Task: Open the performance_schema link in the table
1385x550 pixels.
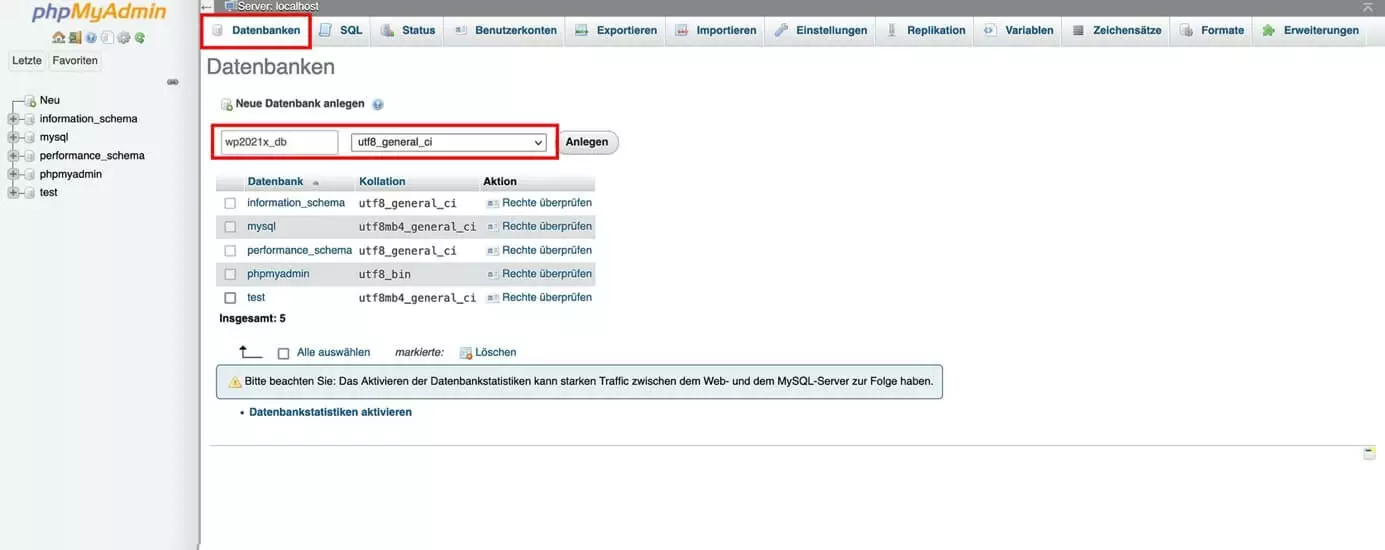Action: click(299, 250)
